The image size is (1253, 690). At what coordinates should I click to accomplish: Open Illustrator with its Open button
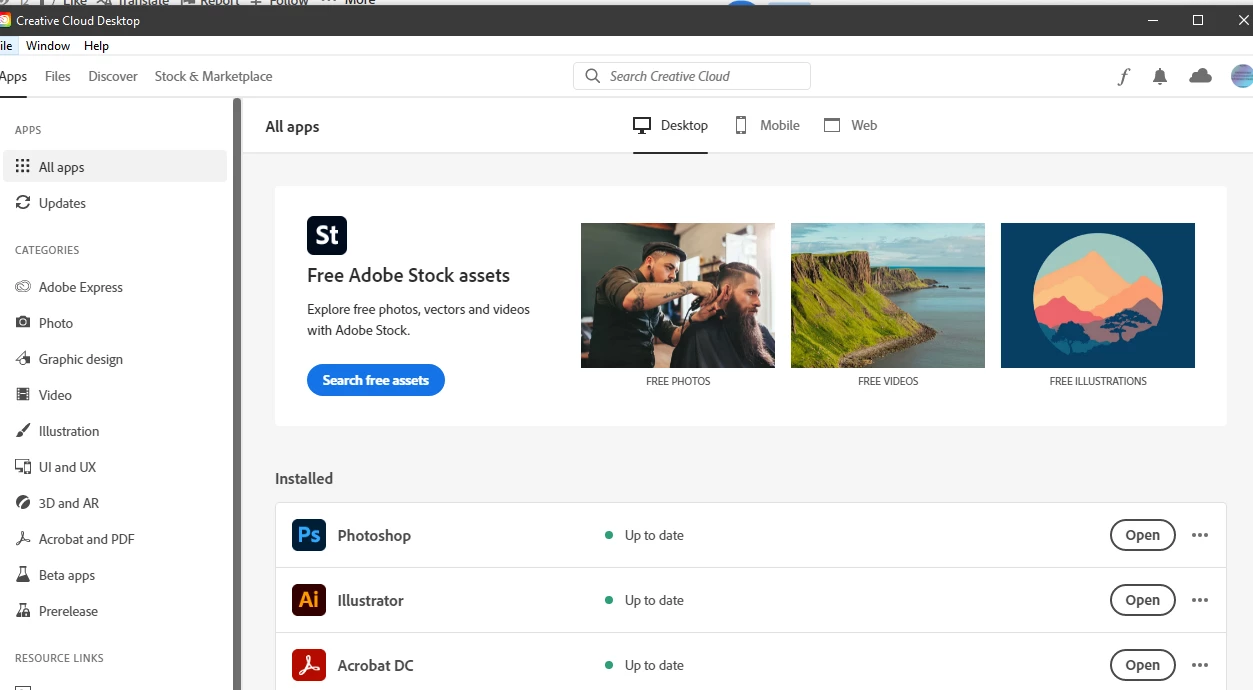coord(1142,600)
